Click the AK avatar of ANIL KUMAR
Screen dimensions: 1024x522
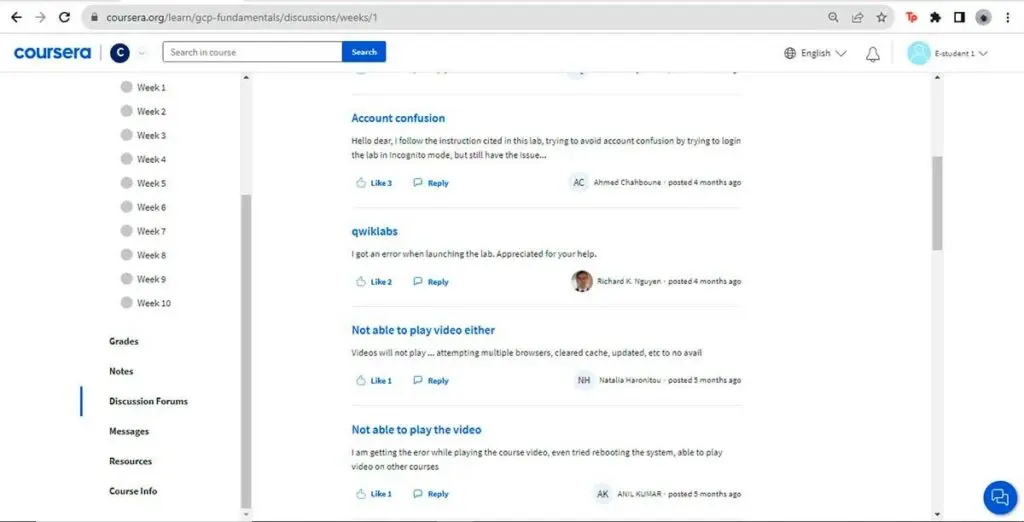pyautogui.click(x=603, y=494)
